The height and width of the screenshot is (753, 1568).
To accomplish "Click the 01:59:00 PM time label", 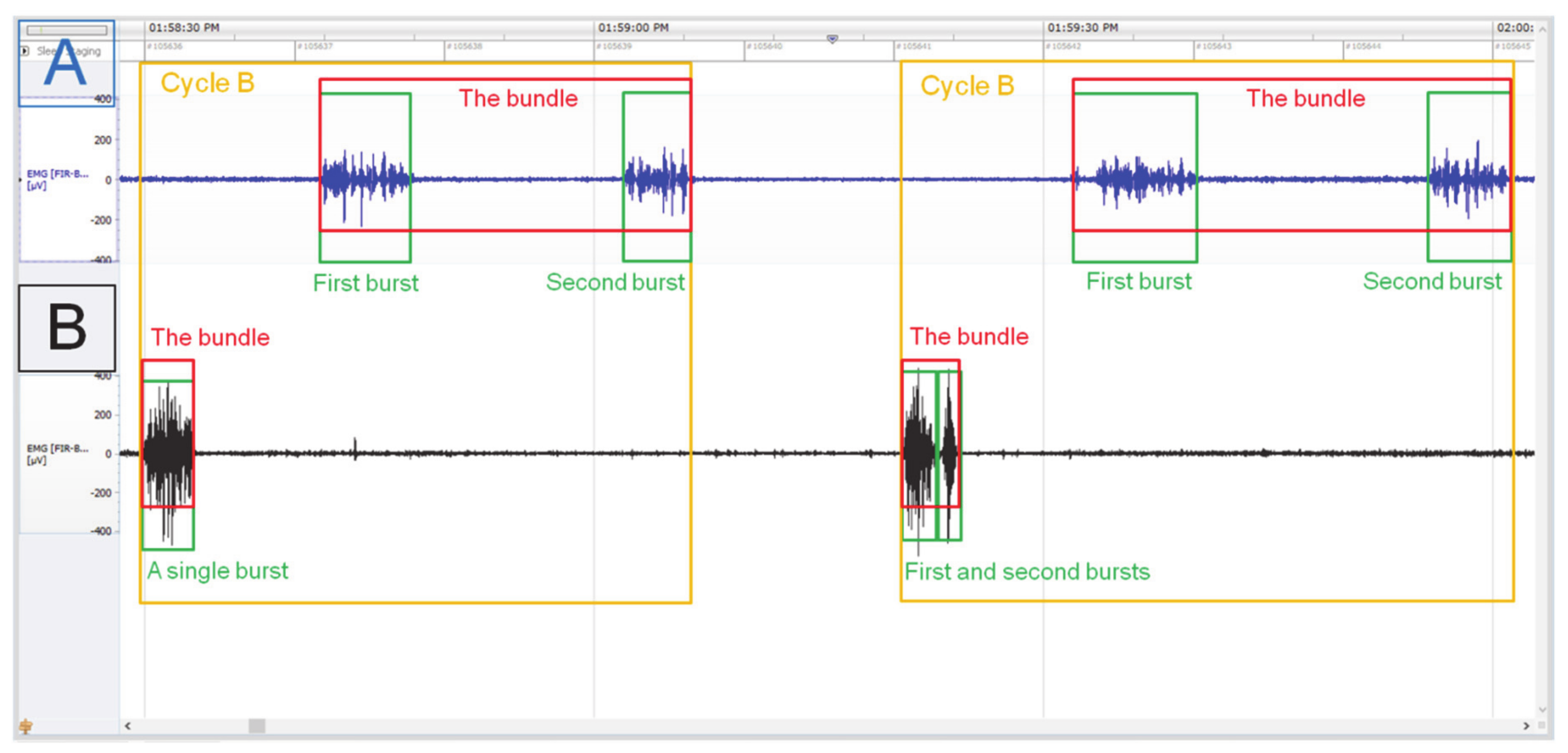I will [633, 28].
